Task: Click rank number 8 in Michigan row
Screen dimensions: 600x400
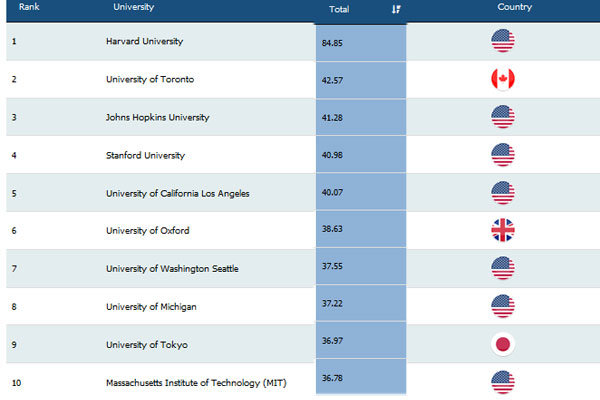Action: click(x=14, y=307)
